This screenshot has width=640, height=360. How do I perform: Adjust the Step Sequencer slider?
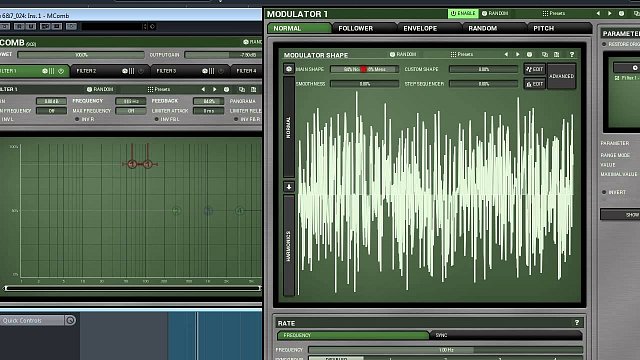pos(483,84)
